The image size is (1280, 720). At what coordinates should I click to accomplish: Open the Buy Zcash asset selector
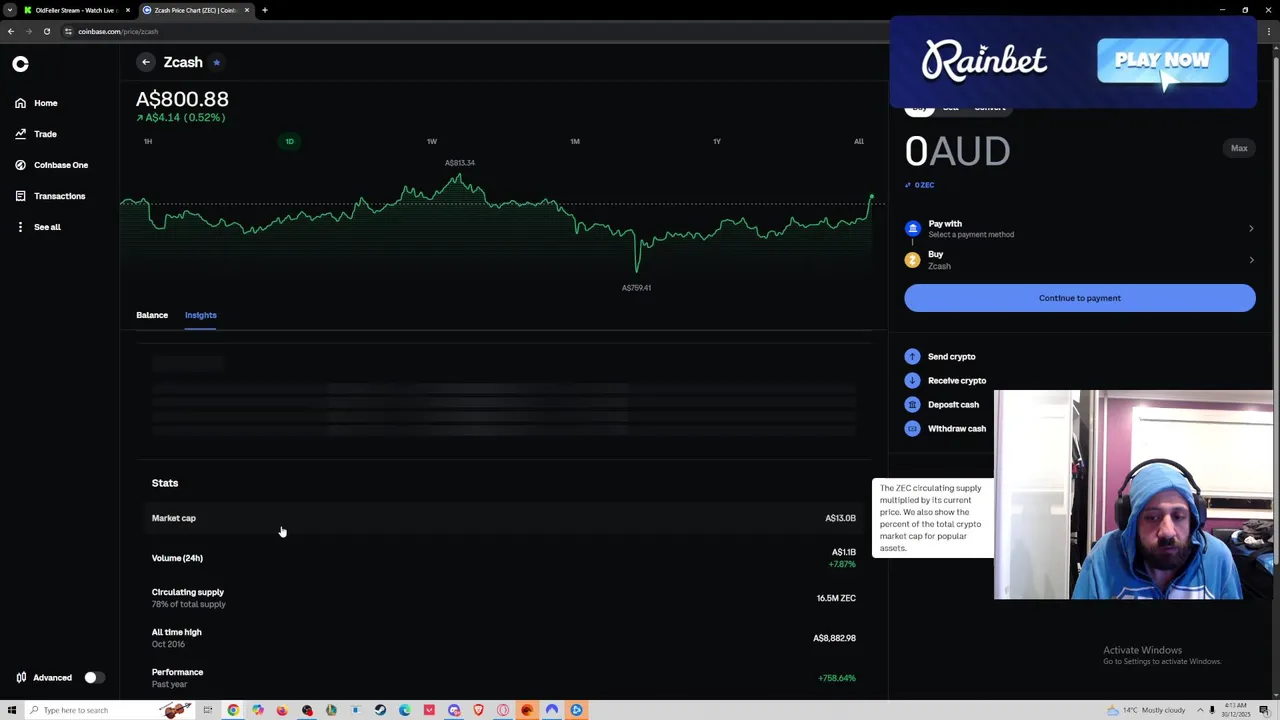coord(1080,260)
